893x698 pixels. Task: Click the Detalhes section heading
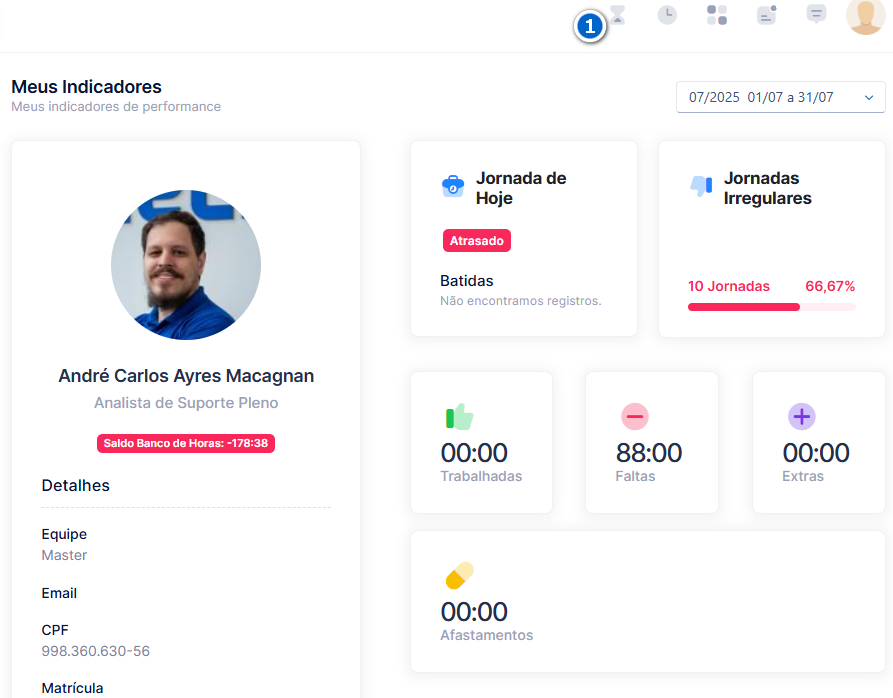click(x=75, y=486)
